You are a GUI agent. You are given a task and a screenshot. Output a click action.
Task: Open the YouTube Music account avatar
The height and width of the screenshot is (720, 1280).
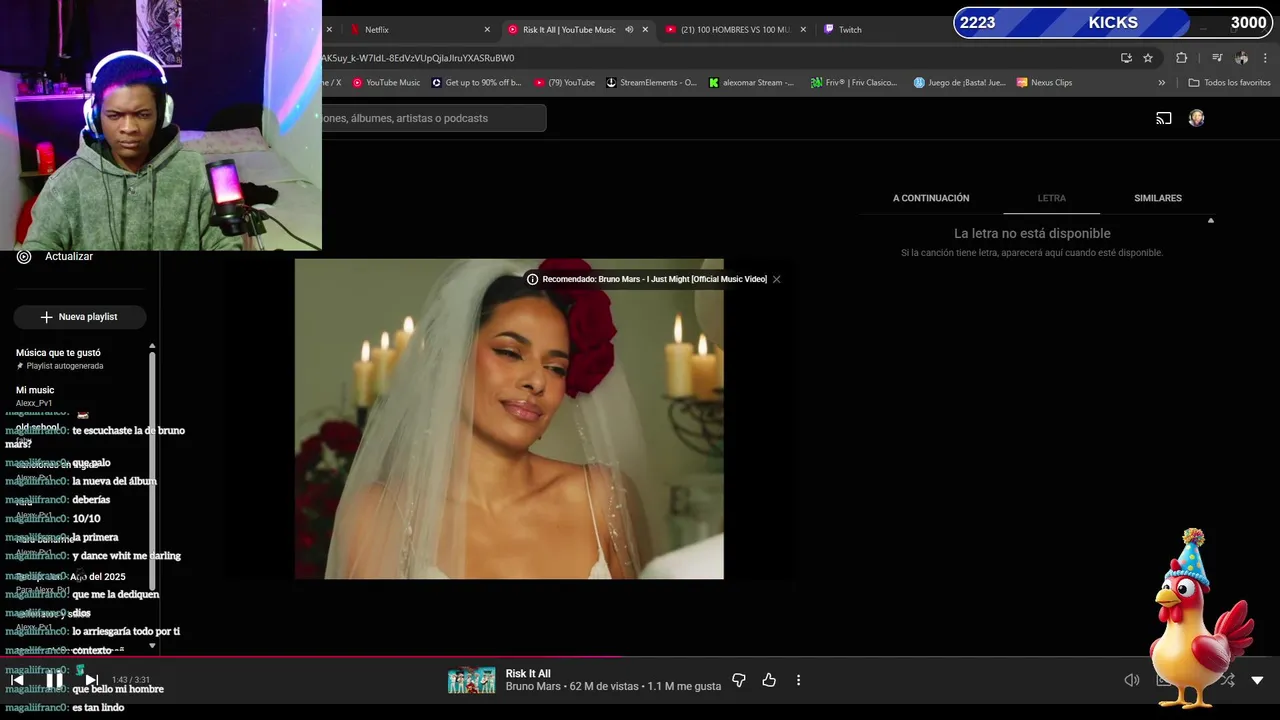click(1196, 118)
